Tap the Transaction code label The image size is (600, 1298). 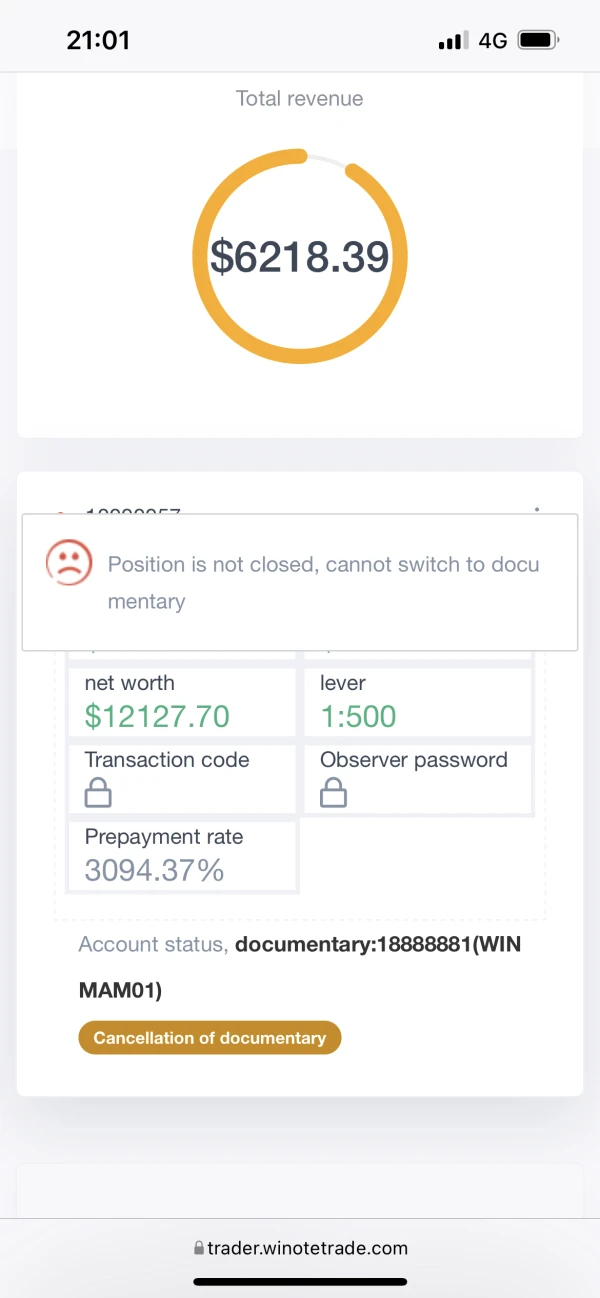click(167, 760)
